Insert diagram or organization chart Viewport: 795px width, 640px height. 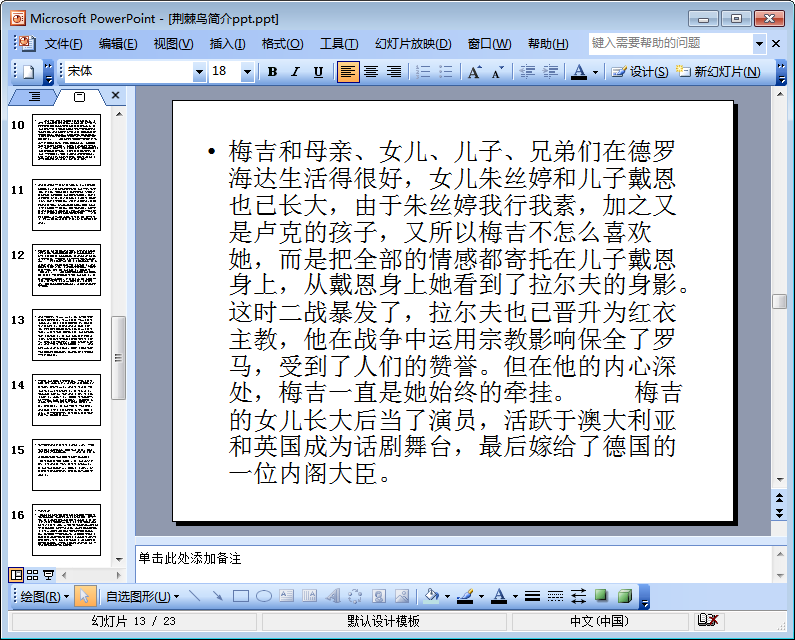355,596
